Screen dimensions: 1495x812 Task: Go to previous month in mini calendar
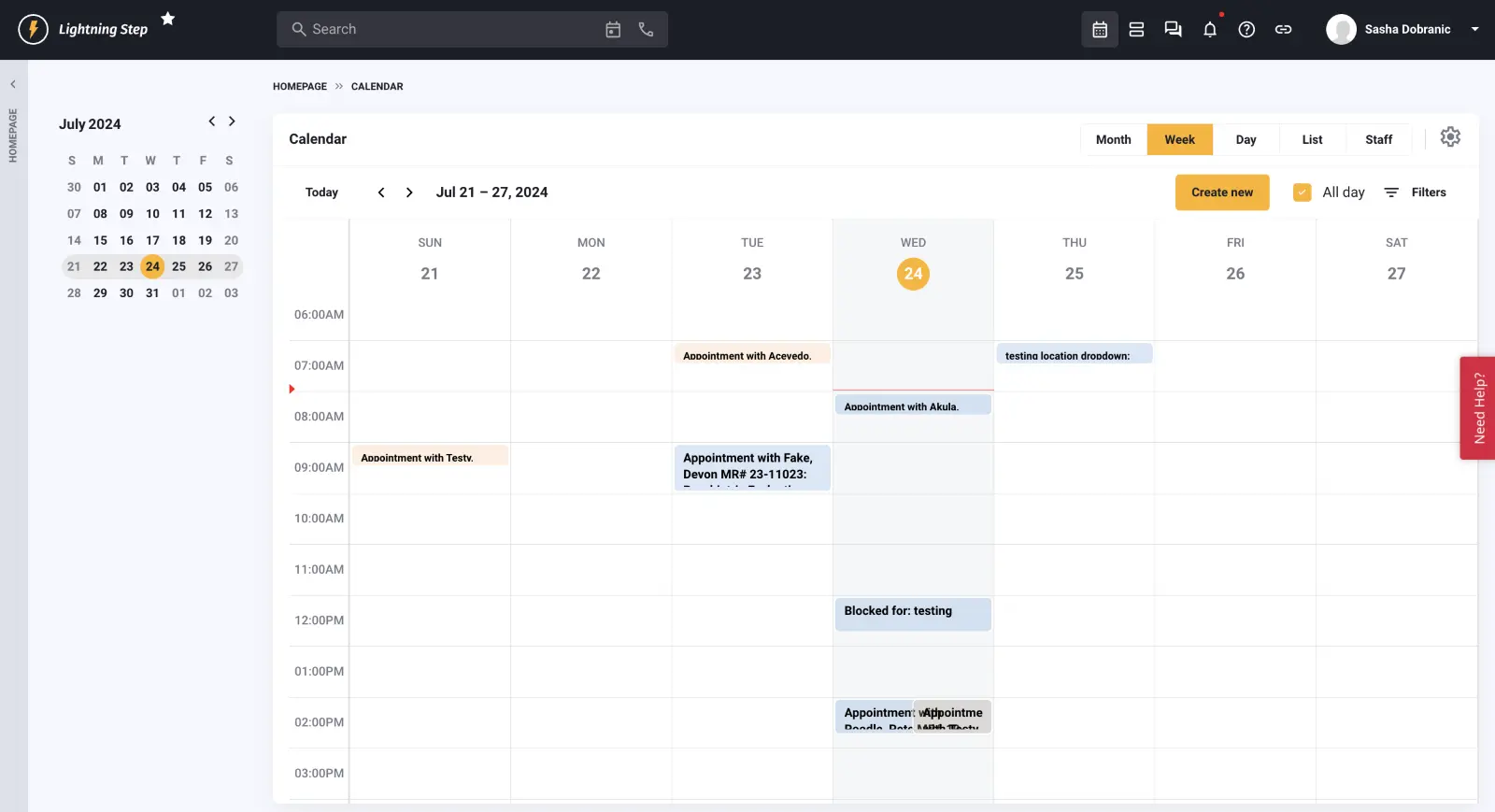[212, 121]
